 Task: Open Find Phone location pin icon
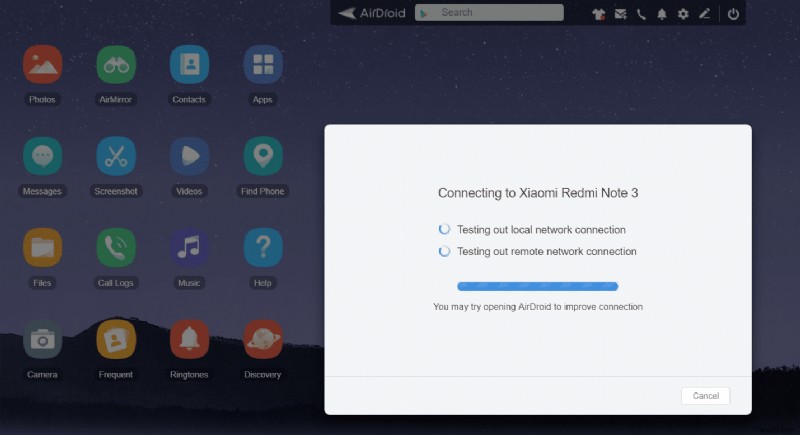pyautogui.click(x=263, y=156)
